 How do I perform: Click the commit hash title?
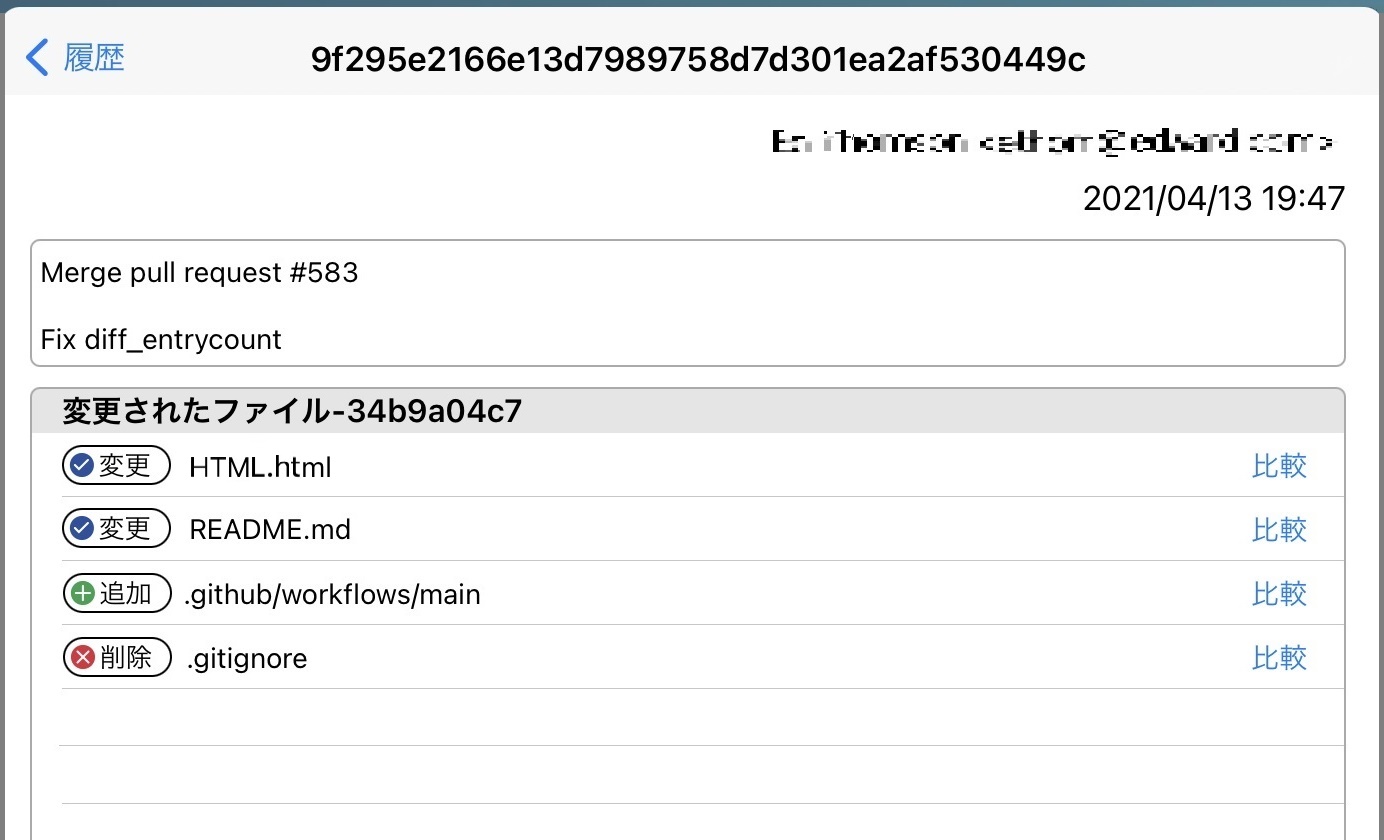coord(698,60)
